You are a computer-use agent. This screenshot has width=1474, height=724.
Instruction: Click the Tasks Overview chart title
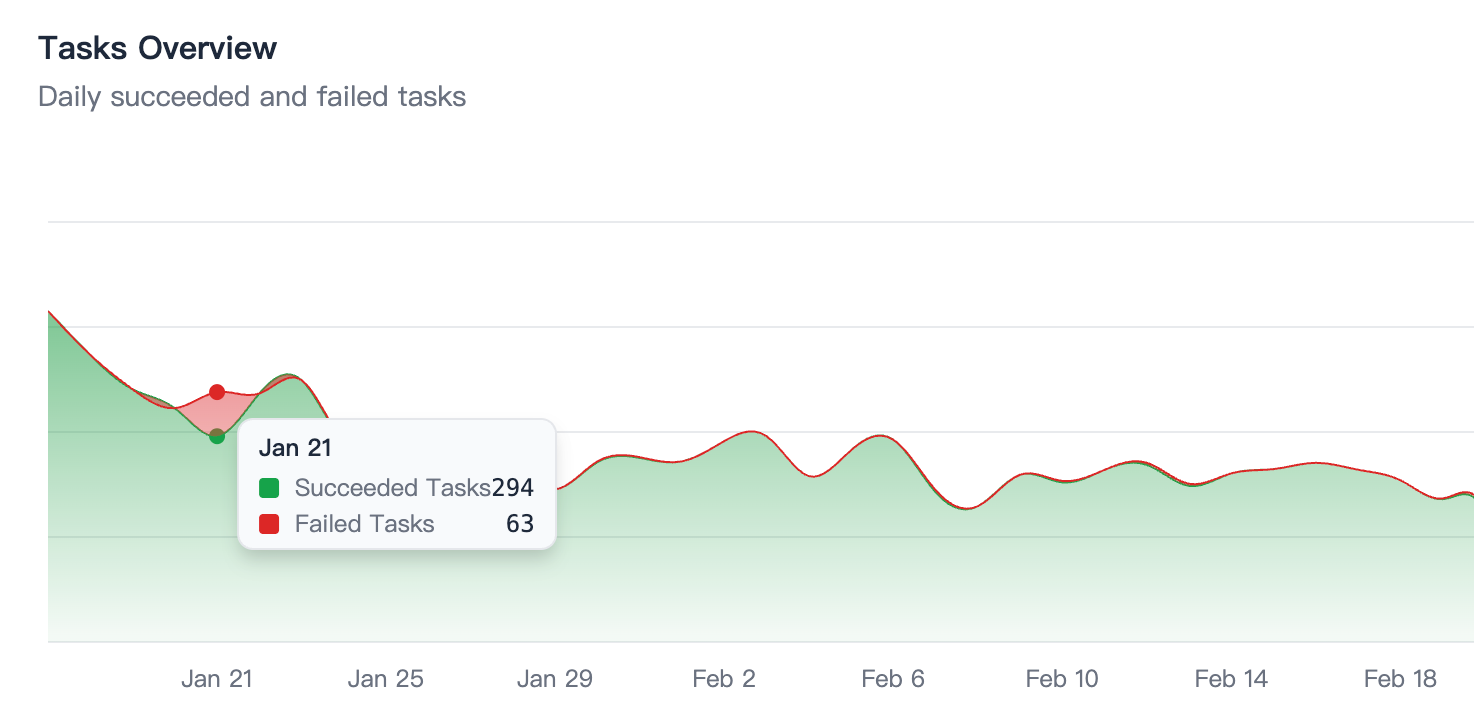coord(157,48)
